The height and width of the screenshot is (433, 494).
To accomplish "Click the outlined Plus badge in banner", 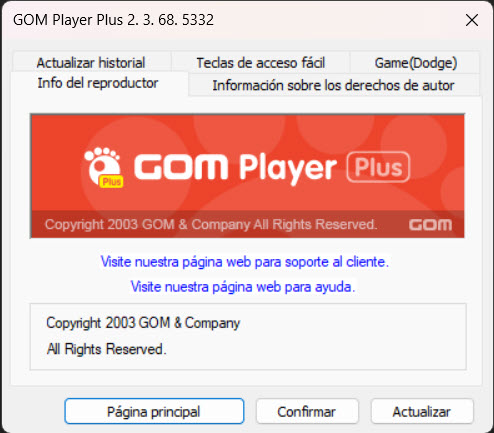I will [x=378, y=167].
